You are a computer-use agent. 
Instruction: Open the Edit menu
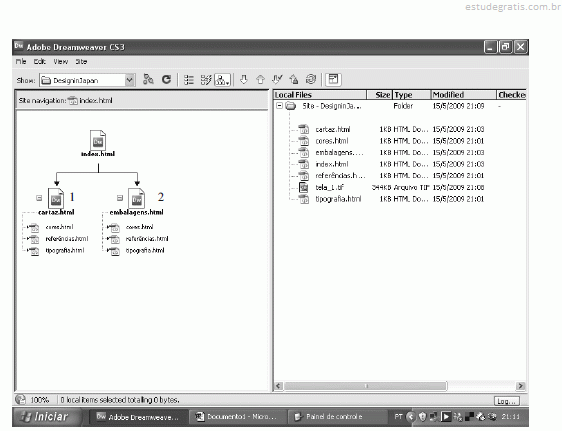coord(39,62)
